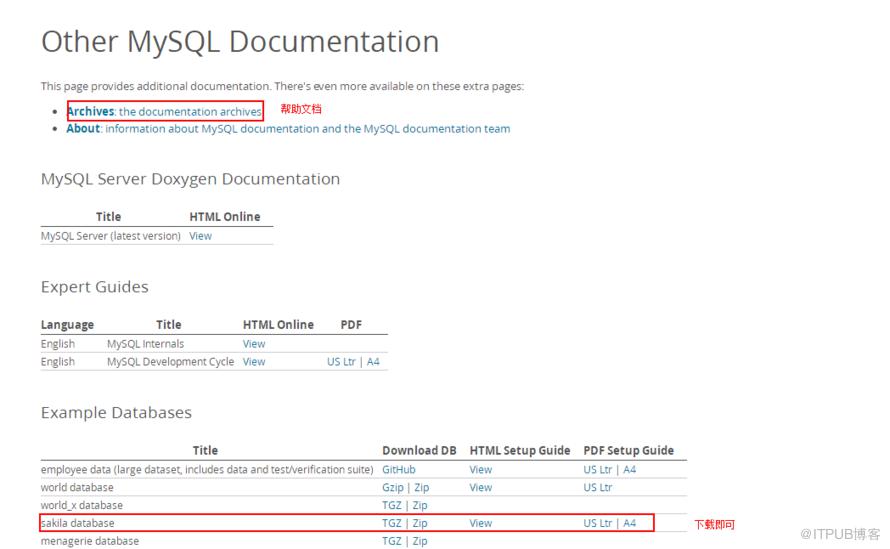The image size is (890, 549).
Task: View MySQL Development Cycle HTML online
Action: coord(254,362)
